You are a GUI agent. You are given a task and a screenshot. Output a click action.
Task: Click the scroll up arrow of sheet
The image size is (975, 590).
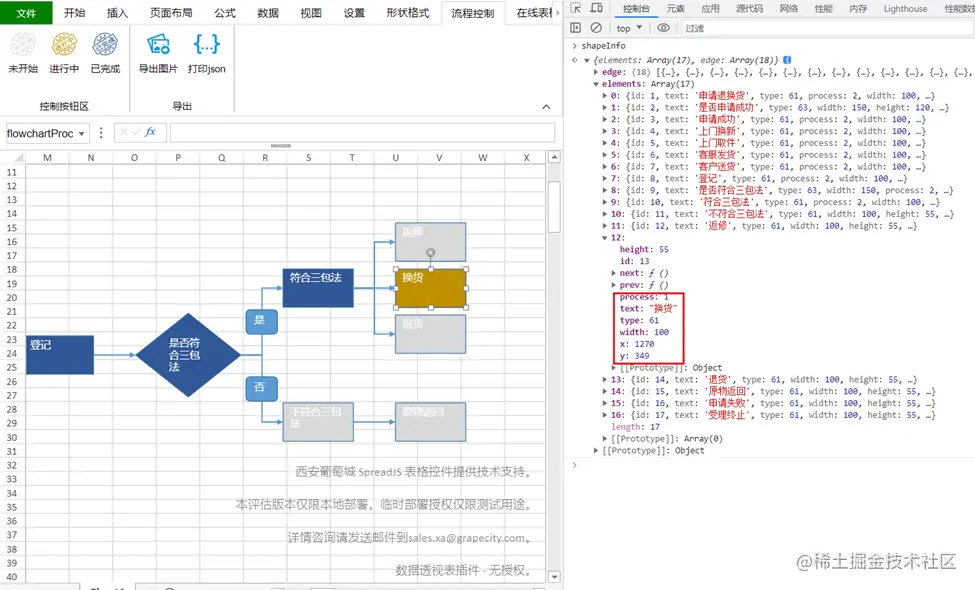coord(554,157)
